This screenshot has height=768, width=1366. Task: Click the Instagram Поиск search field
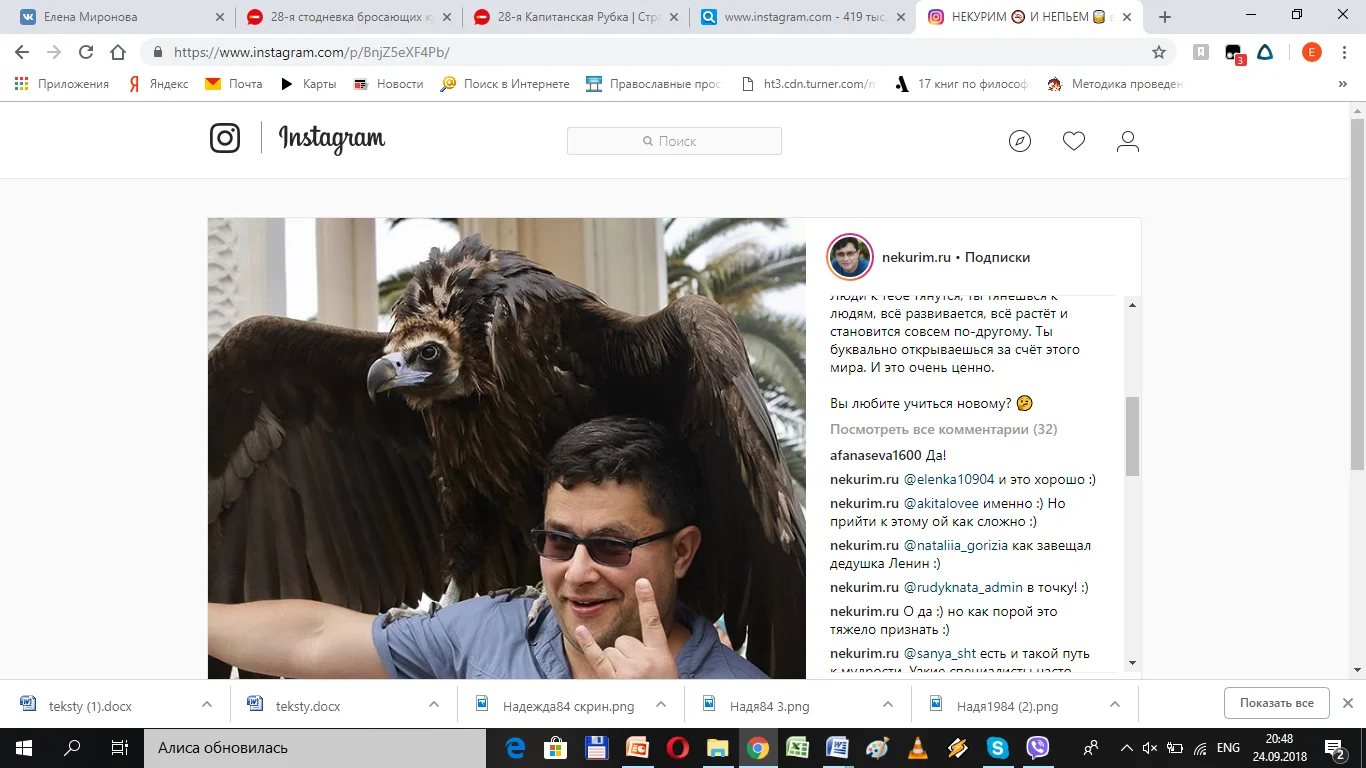point(674,141)
